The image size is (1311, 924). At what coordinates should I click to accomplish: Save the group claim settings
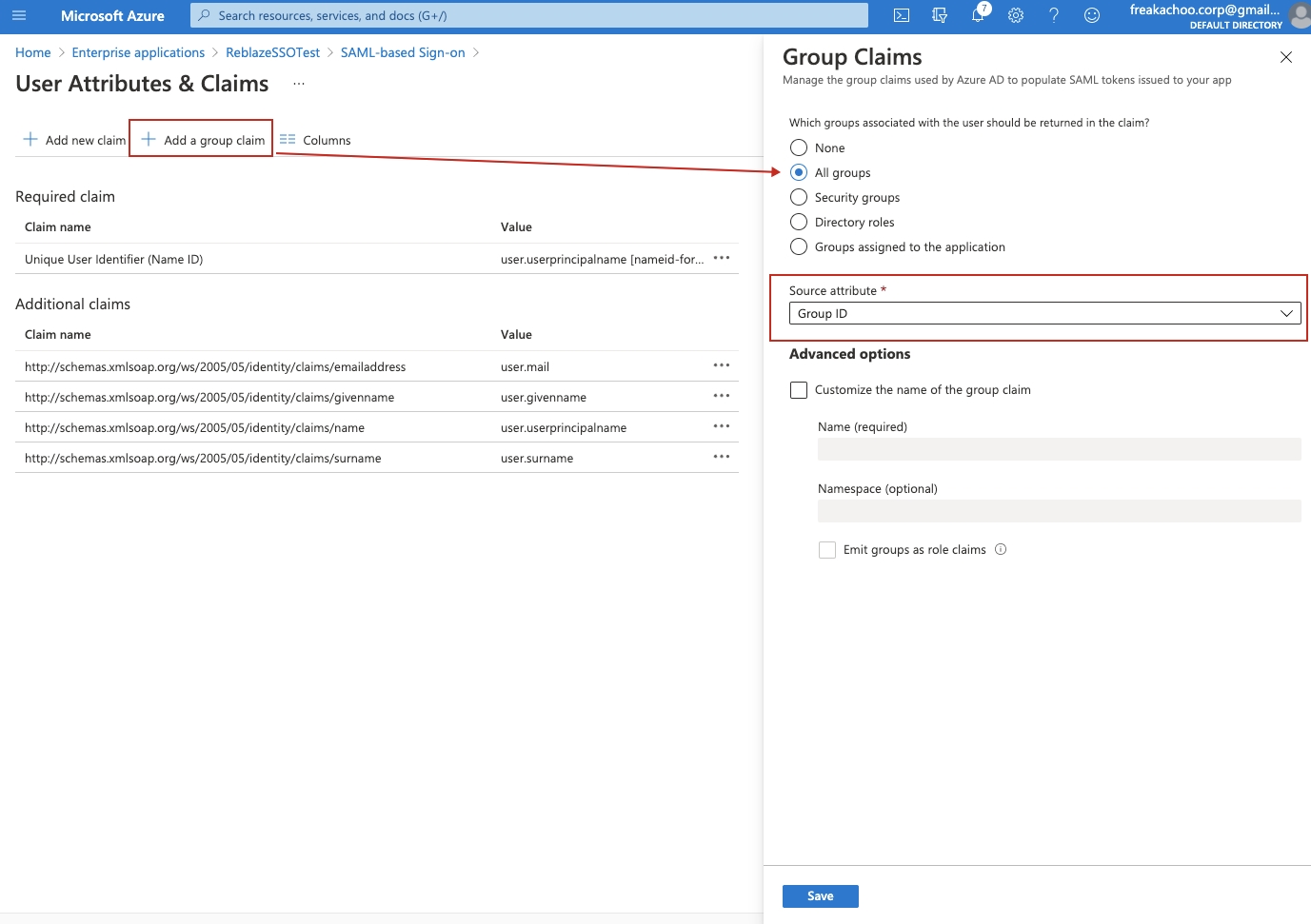[820, 896]
